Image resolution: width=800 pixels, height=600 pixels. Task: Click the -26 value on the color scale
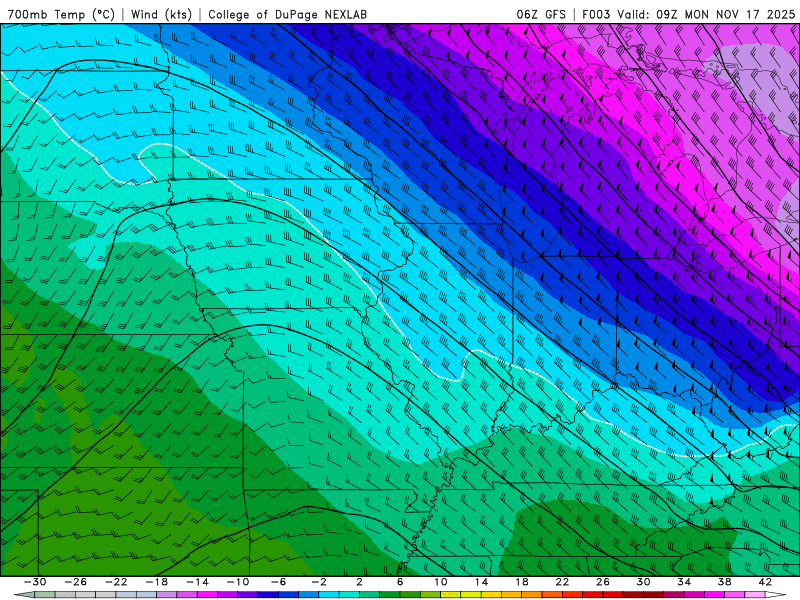(x=76, y=582)
